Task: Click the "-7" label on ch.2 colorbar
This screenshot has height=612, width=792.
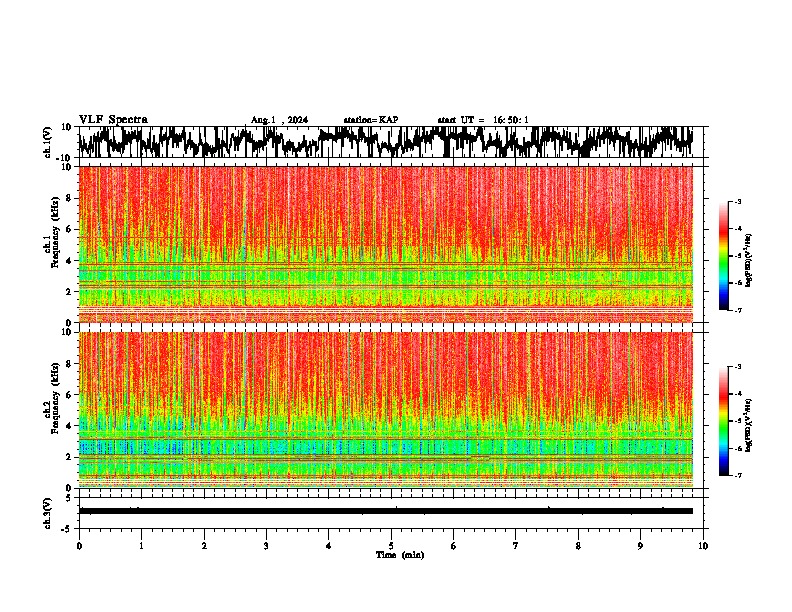Action: [x=738, y=475]
